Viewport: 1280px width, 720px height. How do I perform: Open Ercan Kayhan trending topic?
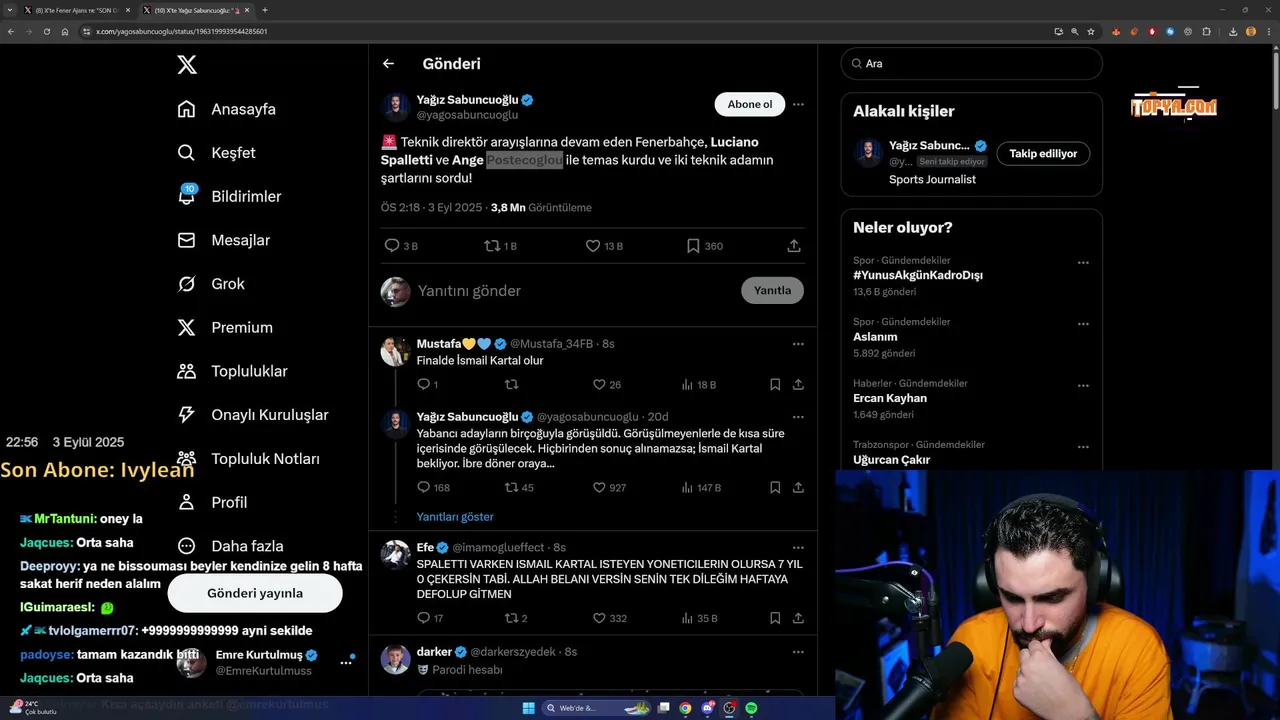pos(890,398)
